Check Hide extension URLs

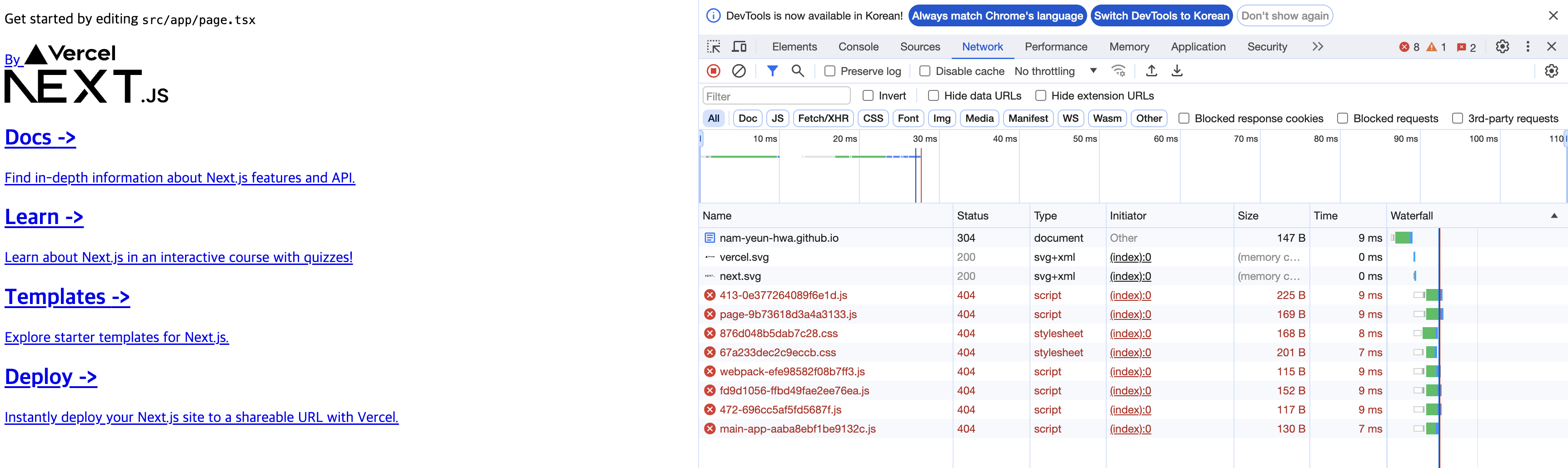coord(1040,95)
